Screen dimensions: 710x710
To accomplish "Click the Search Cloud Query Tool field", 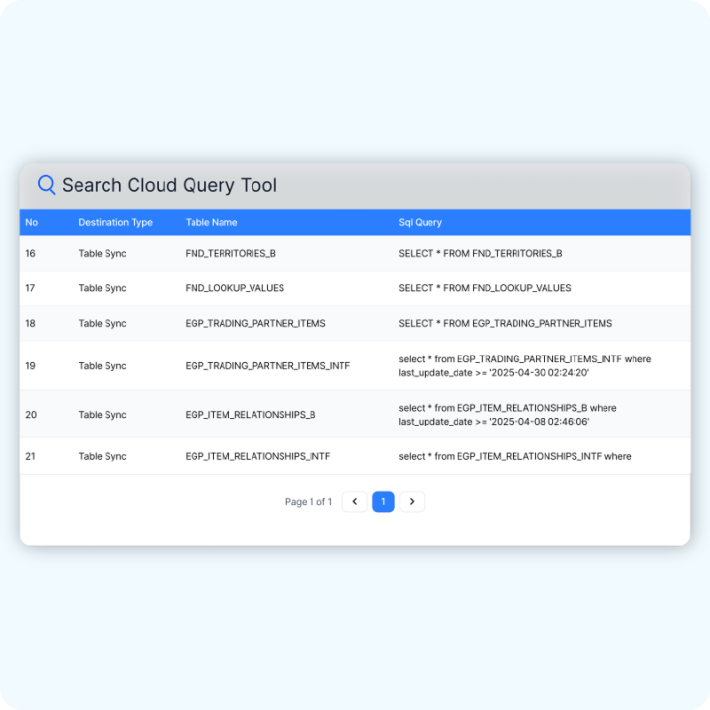I will click(355, 186).
